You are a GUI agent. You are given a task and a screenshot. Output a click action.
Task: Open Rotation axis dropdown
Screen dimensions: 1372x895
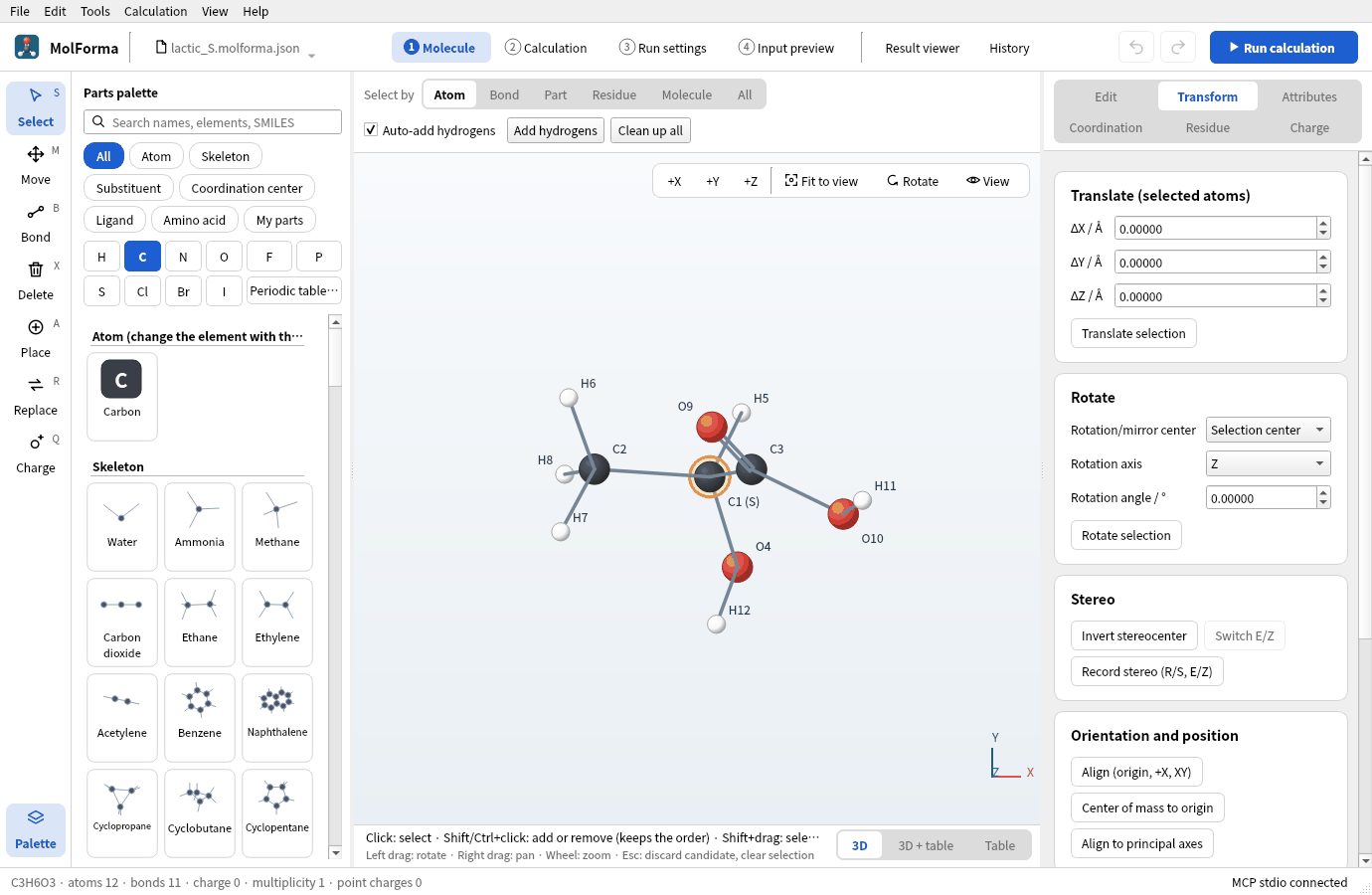[x=1269, y=464]
